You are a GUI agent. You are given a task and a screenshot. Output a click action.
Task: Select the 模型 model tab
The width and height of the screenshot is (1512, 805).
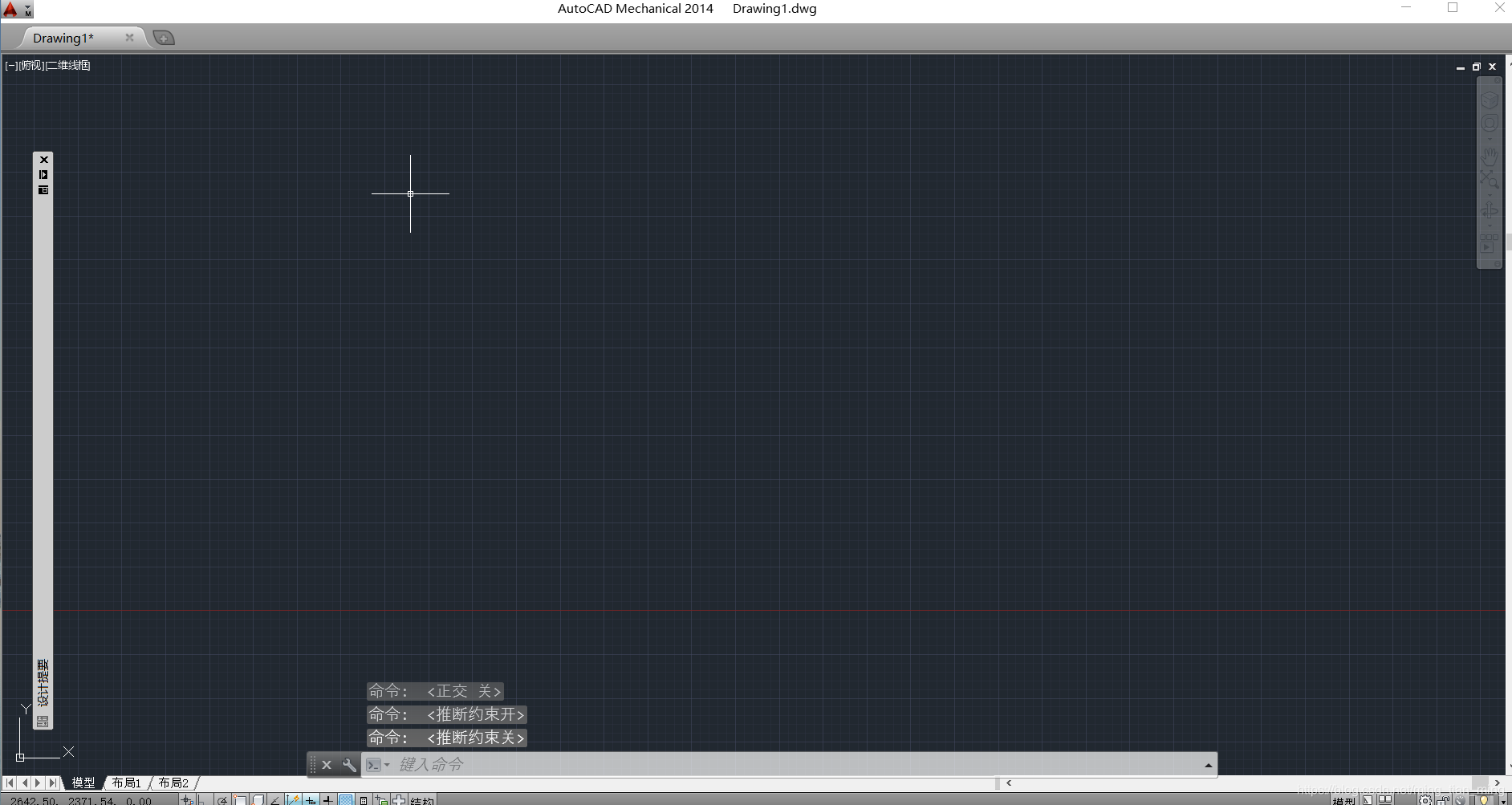pyautogui.click(x=83, y=783)
